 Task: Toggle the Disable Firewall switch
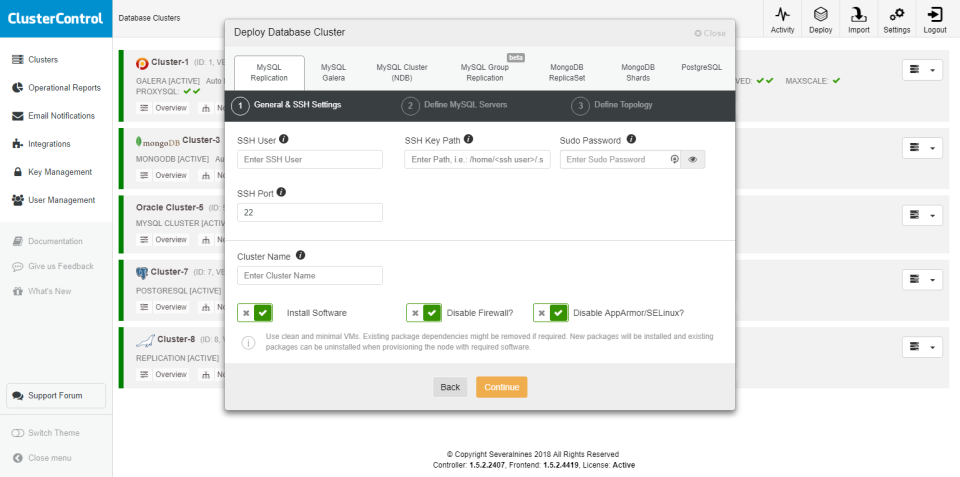424,313
